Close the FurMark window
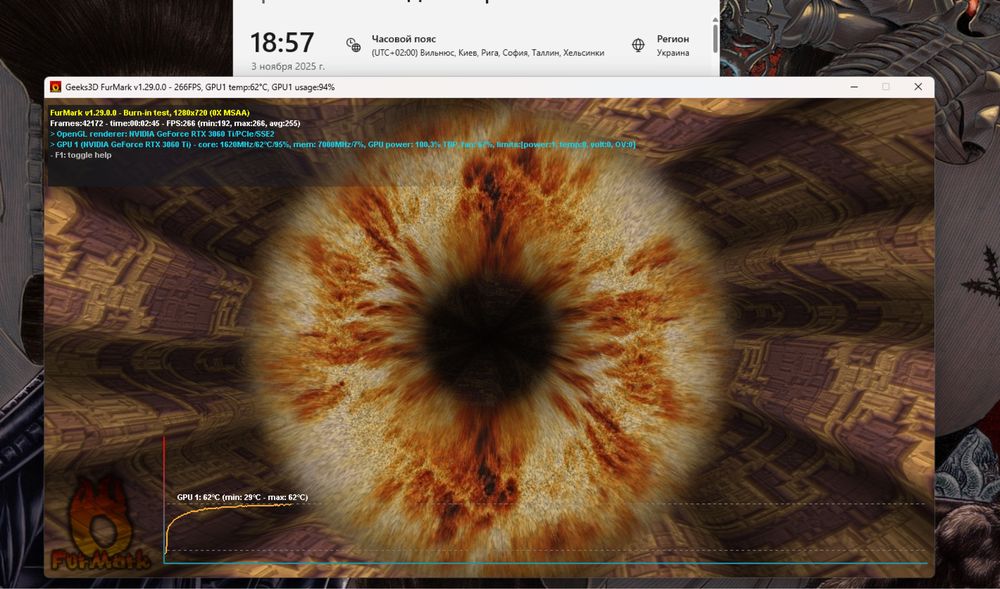The width and height of the screenshot is (1000, 589). pyautogui.click(x=918, y=87)
